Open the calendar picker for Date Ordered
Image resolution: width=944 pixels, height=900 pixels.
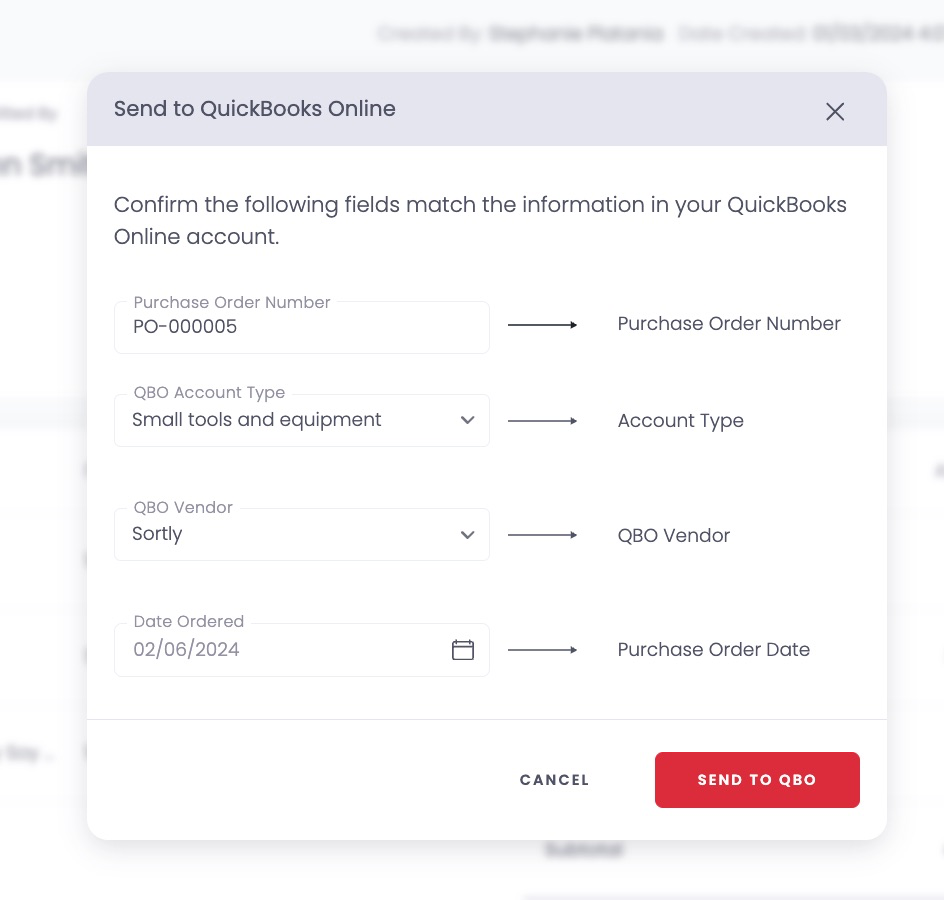click(x=462, y=650)
